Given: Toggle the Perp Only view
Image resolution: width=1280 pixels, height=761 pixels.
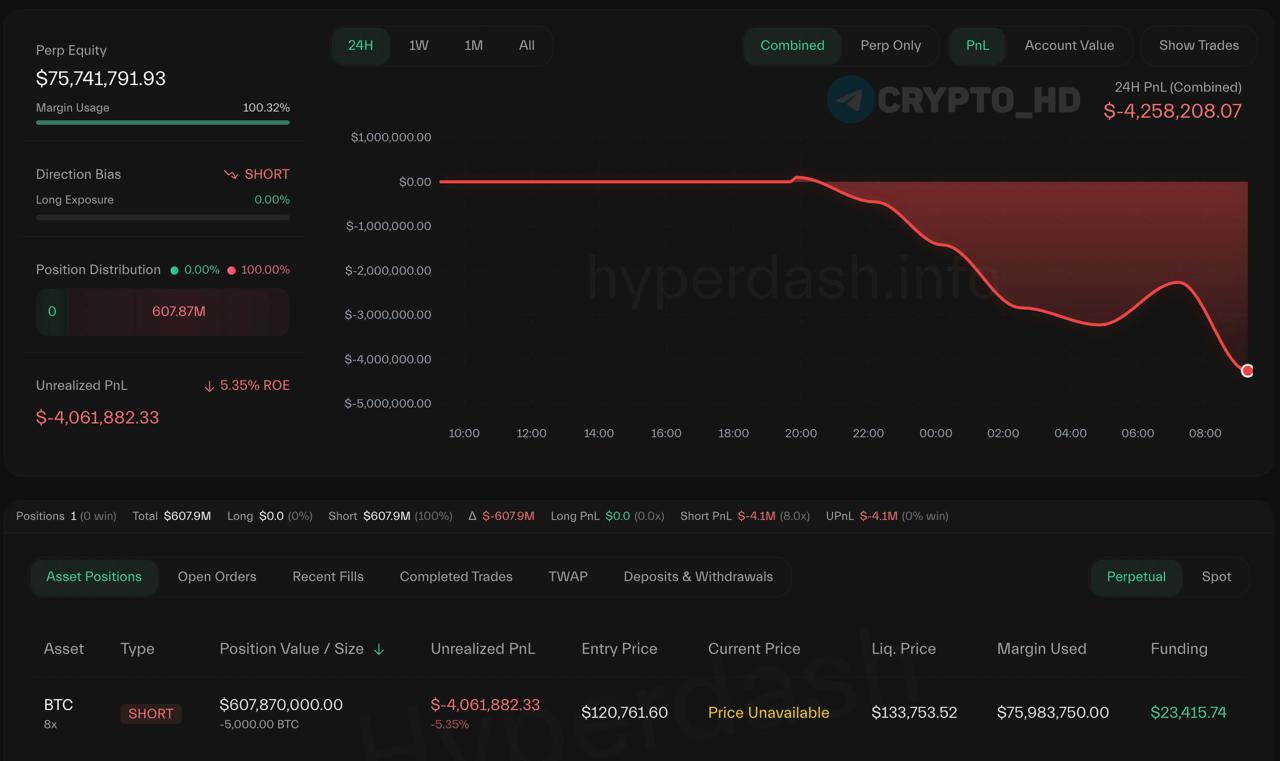Looking at the screenshot, I should pyautogui.click(x=891, y=45).
